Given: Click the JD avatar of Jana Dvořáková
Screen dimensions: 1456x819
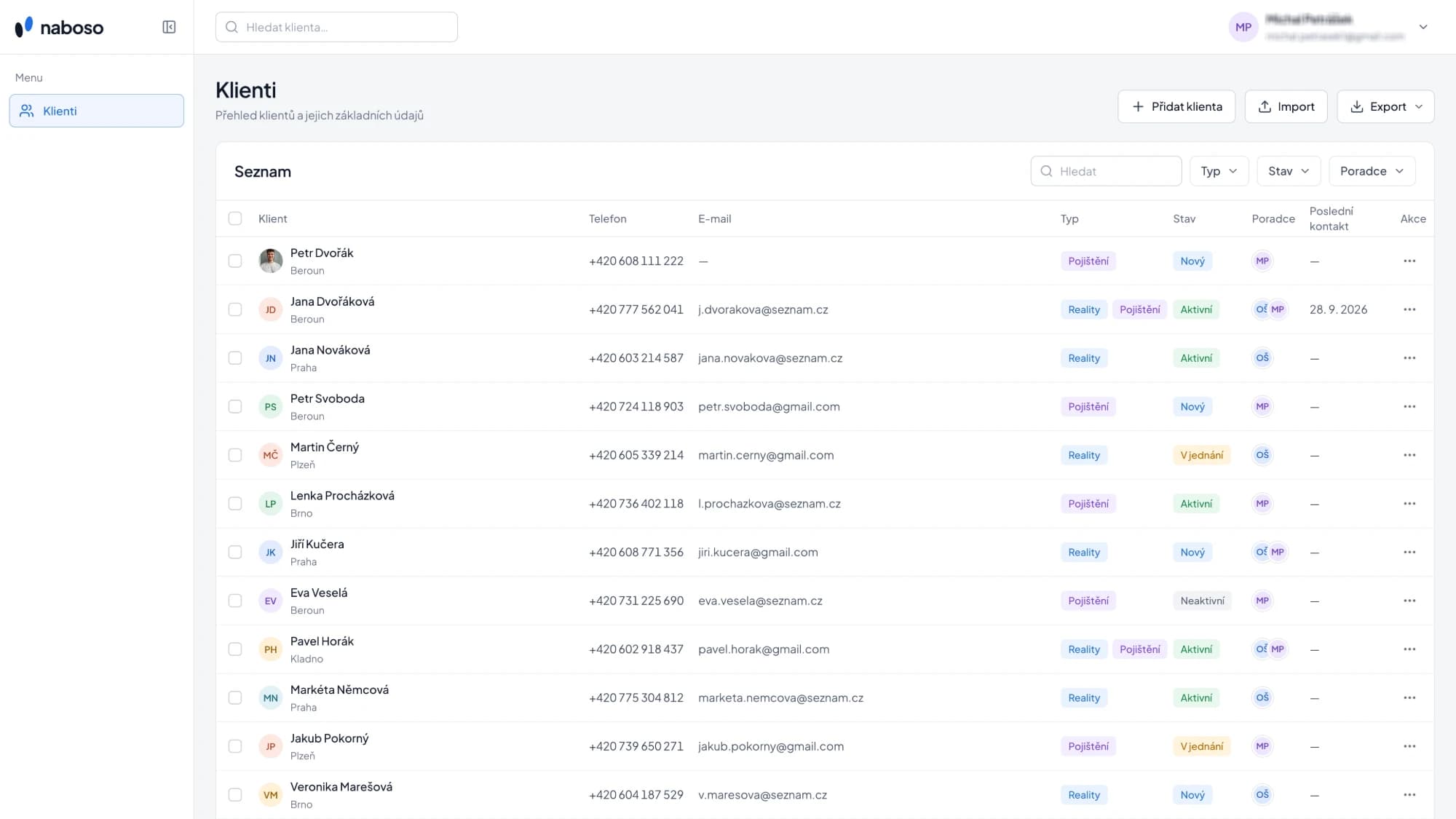Looking at the screenshot, I should click(271, 309).
